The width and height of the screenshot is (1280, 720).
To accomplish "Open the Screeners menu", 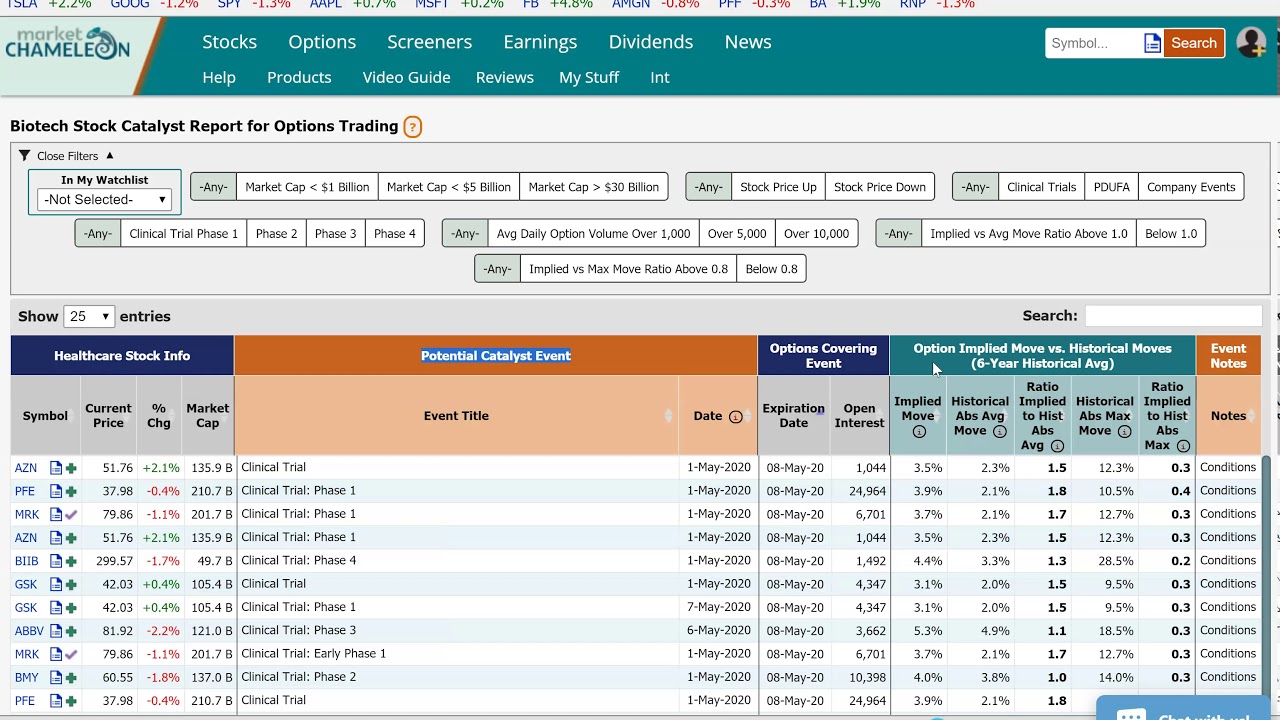I will point(429,42).
